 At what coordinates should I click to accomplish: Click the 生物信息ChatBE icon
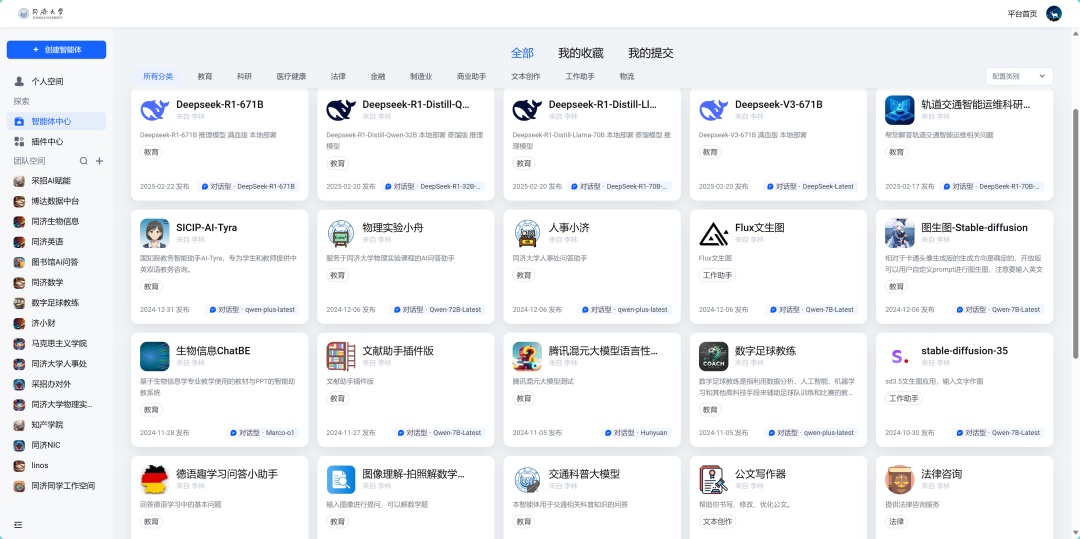coord(154,357)
